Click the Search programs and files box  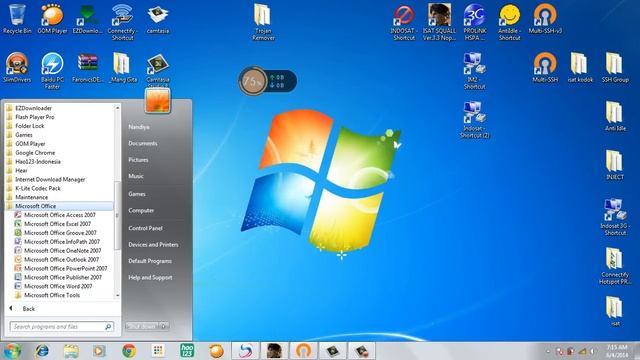point(62,327)
